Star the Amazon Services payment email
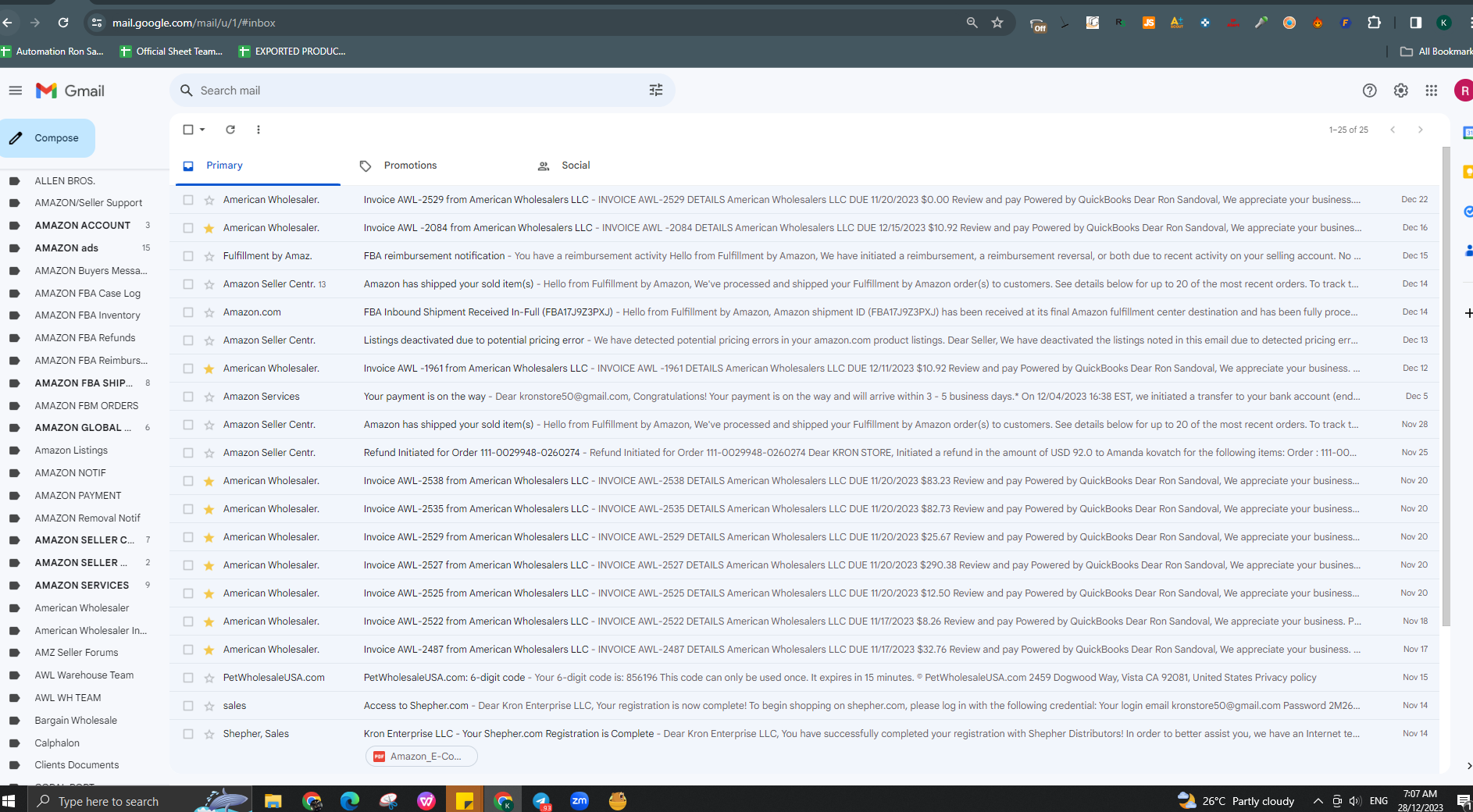 209,397
